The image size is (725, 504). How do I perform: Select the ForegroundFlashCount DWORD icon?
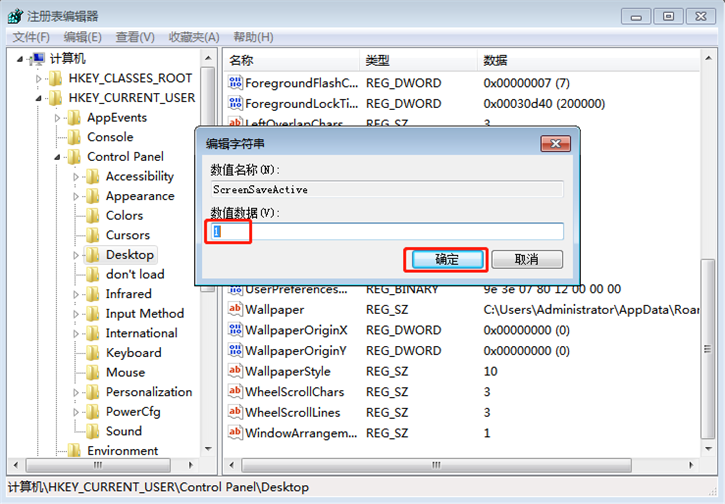pos(236,83)
